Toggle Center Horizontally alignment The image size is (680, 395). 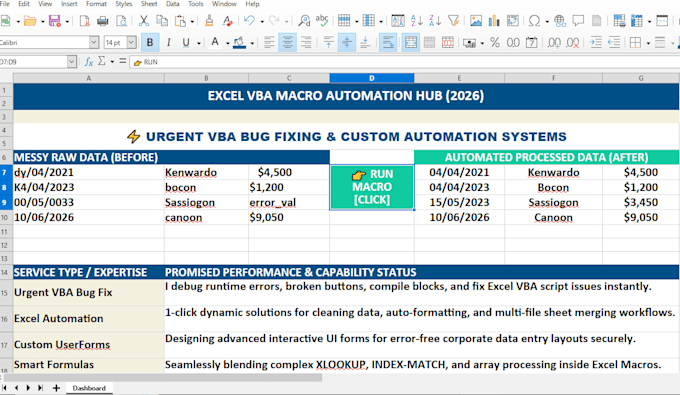287,42
